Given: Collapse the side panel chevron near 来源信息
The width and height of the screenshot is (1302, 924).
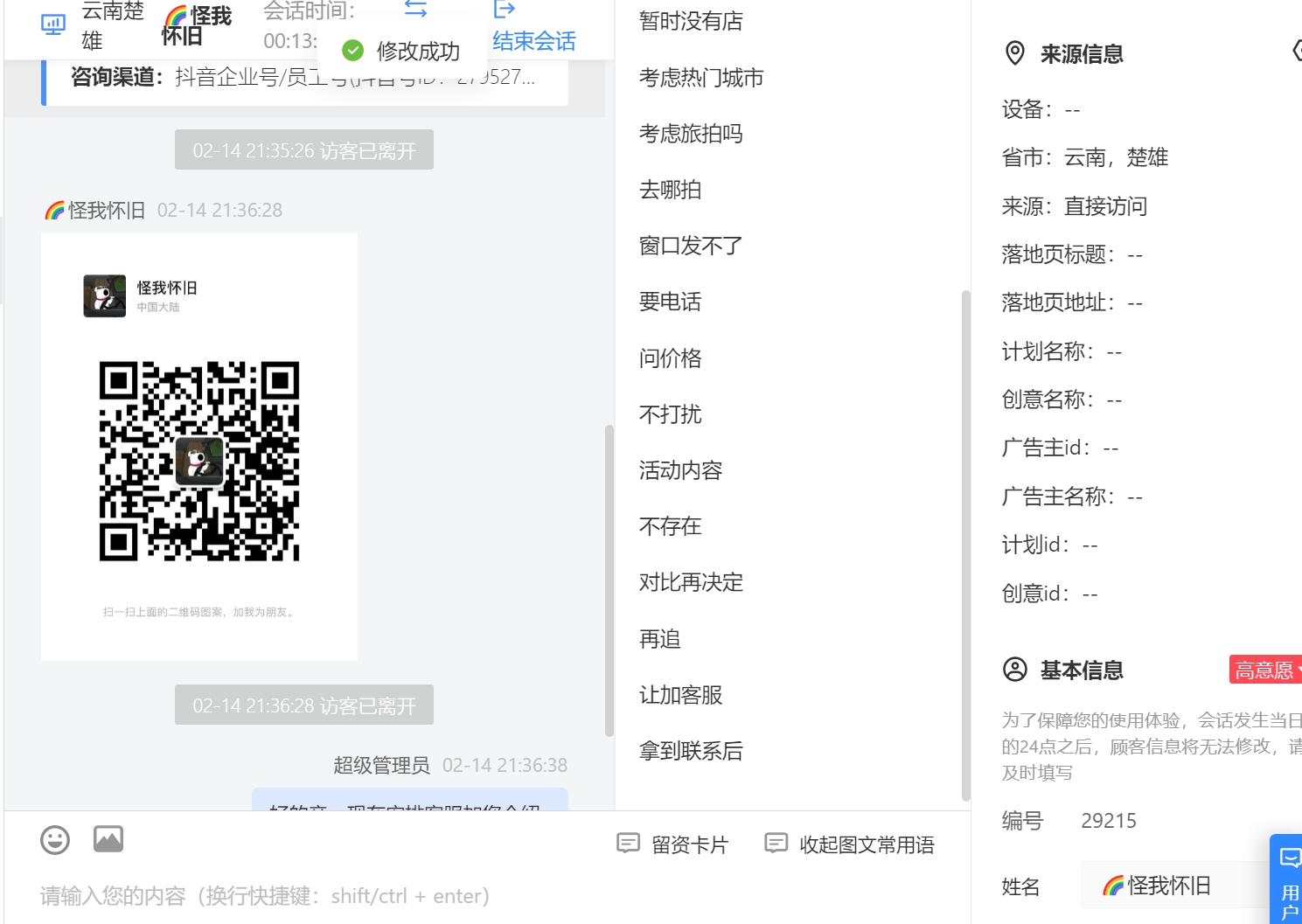Looking at the screenshot, I should coord(1296,51).
